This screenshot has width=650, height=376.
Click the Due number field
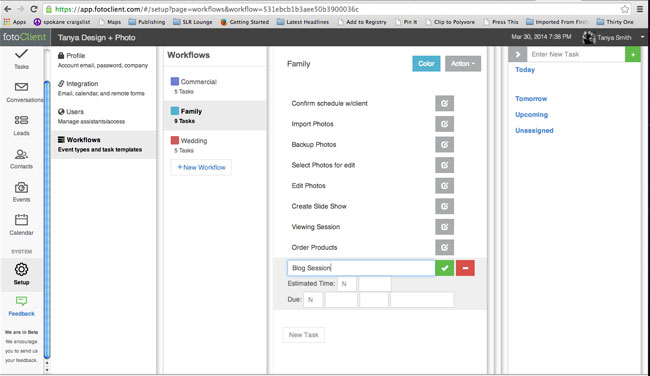tap(313, 300)
